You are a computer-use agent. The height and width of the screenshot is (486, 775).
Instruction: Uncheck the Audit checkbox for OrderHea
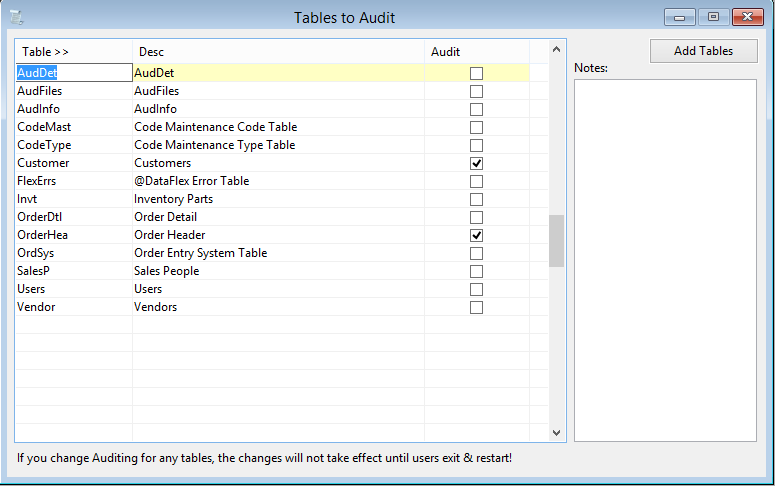point(476,235)
